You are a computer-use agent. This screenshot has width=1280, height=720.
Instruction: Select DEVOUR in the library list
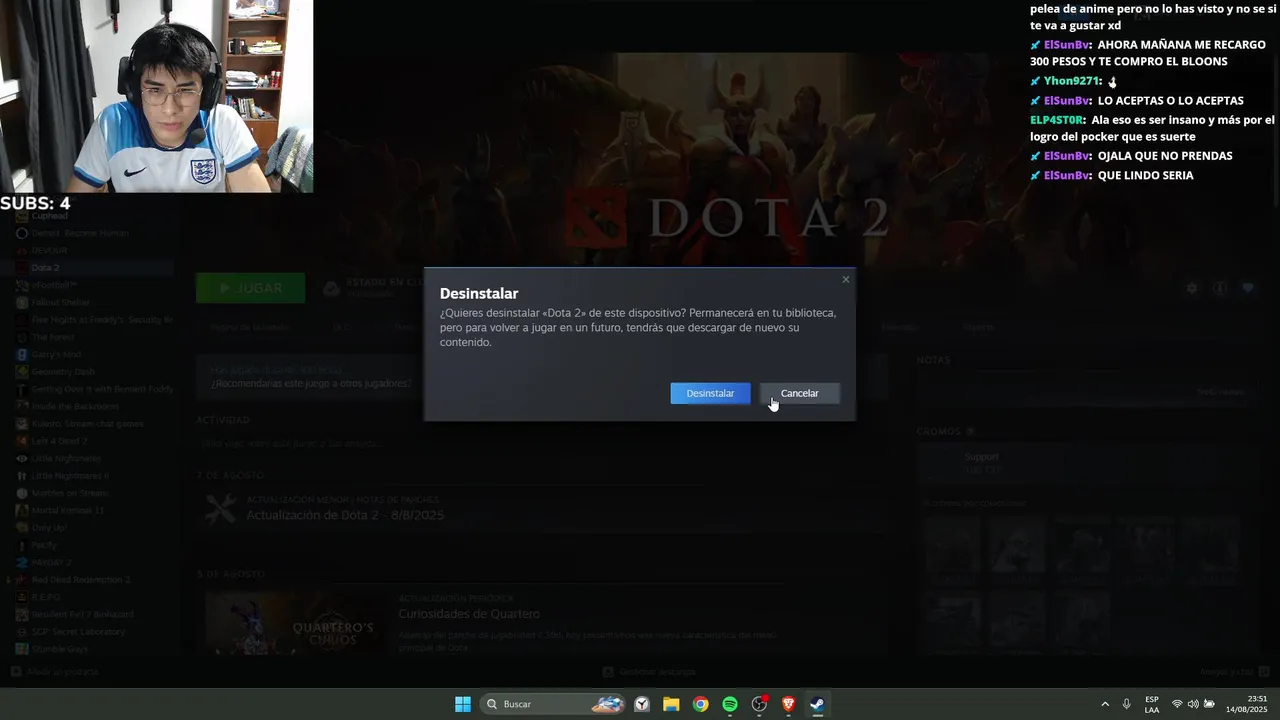point(50,250)
